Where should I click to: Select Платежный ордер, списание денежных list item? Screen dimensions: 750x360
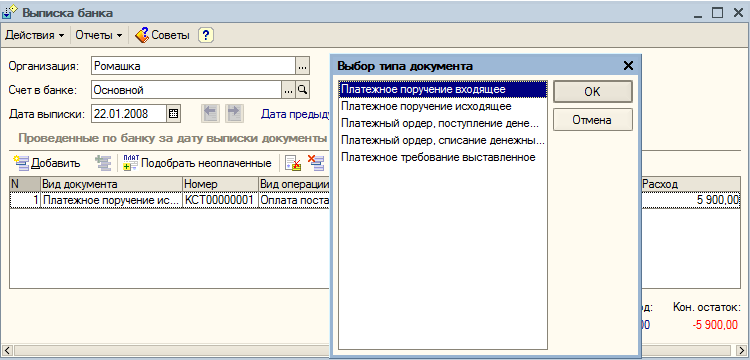[x=442, y=141]
